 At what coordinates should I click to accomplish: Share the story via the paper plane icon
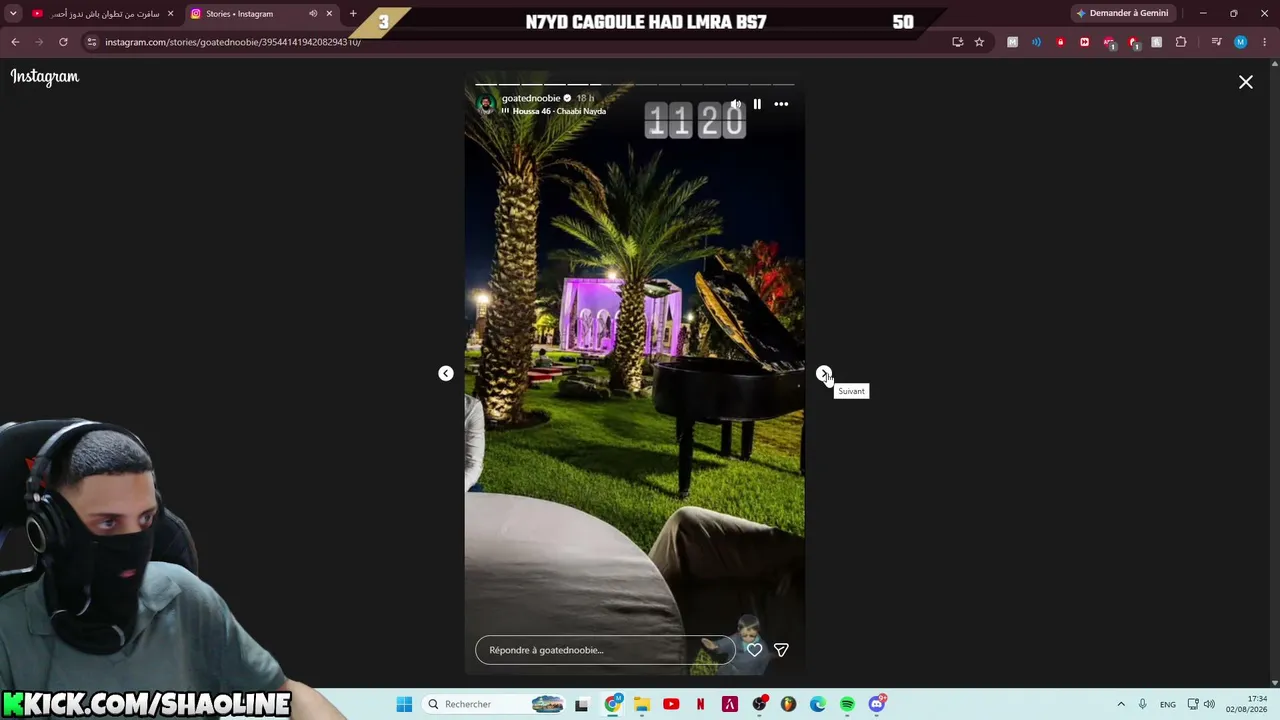[x=781, y=650]
